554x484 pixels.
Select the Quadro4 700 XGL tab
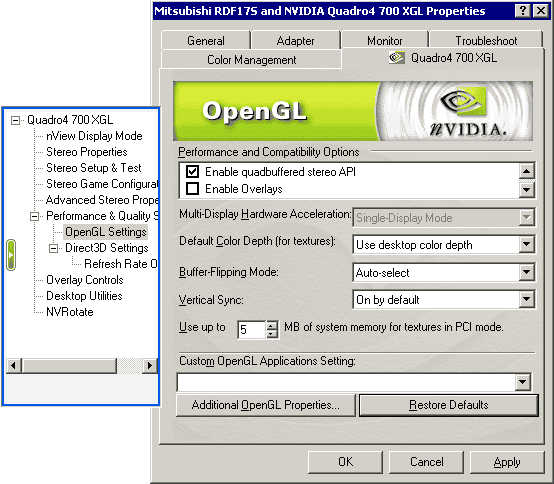[443, 58]
